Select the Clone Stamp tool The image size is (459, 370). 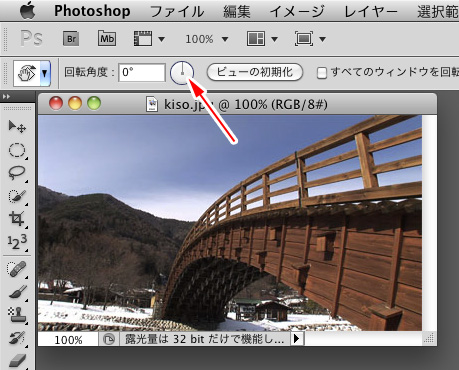coord(17,315)
